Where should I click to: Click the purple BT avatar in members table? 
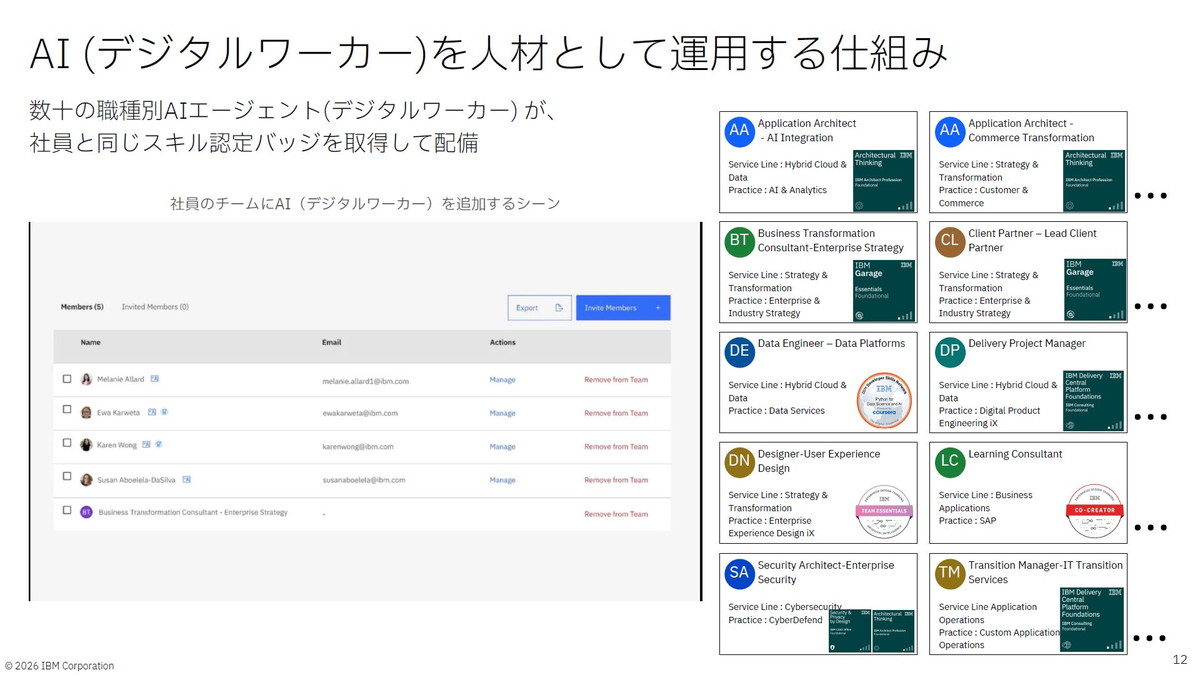coord(86,512)
